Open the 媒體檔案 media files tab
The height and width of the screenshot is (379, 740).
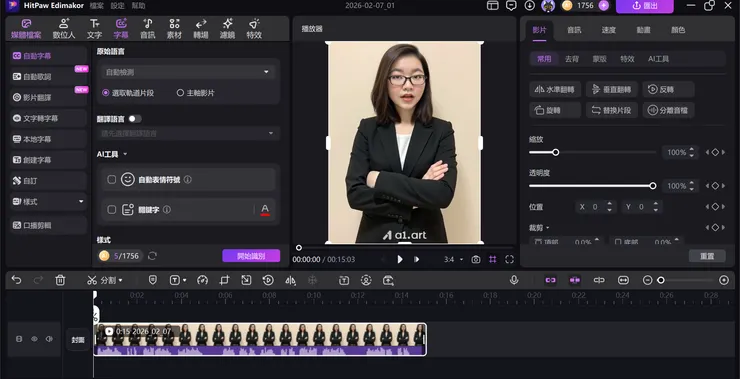26,29
